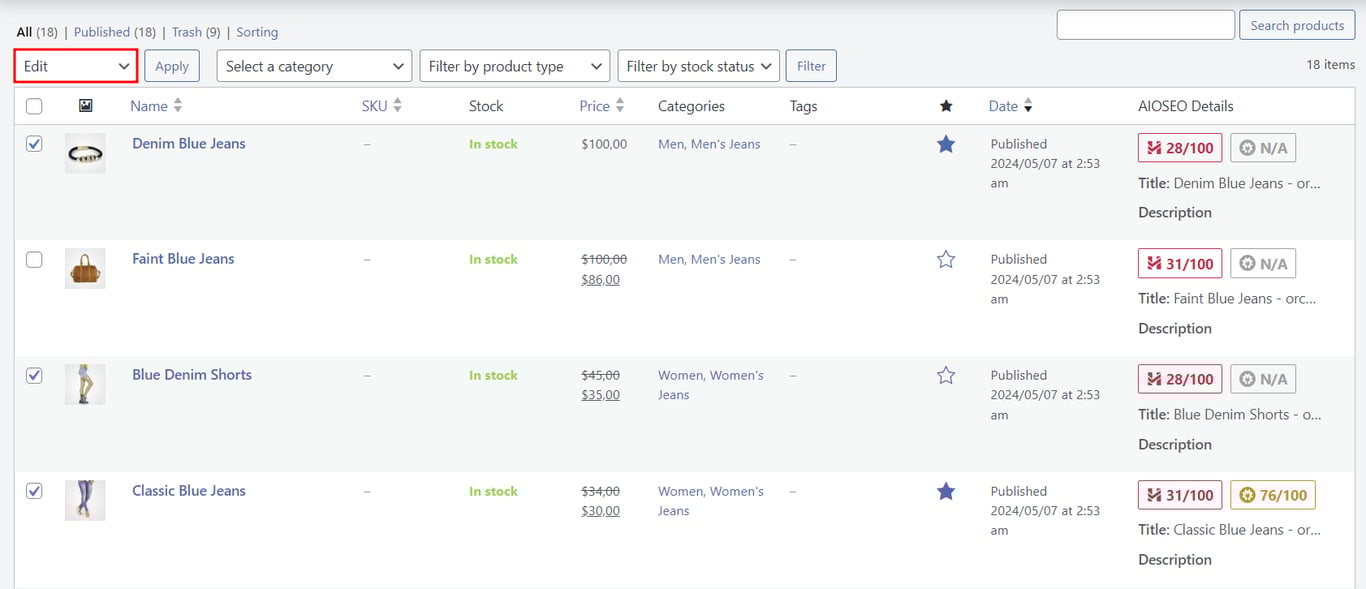This screenshot has width=1366, height=589.
Task: Open the 76/100 readability score for Classic Blue Jeans
Action: pyautogui.click(x=1273, y=494)
